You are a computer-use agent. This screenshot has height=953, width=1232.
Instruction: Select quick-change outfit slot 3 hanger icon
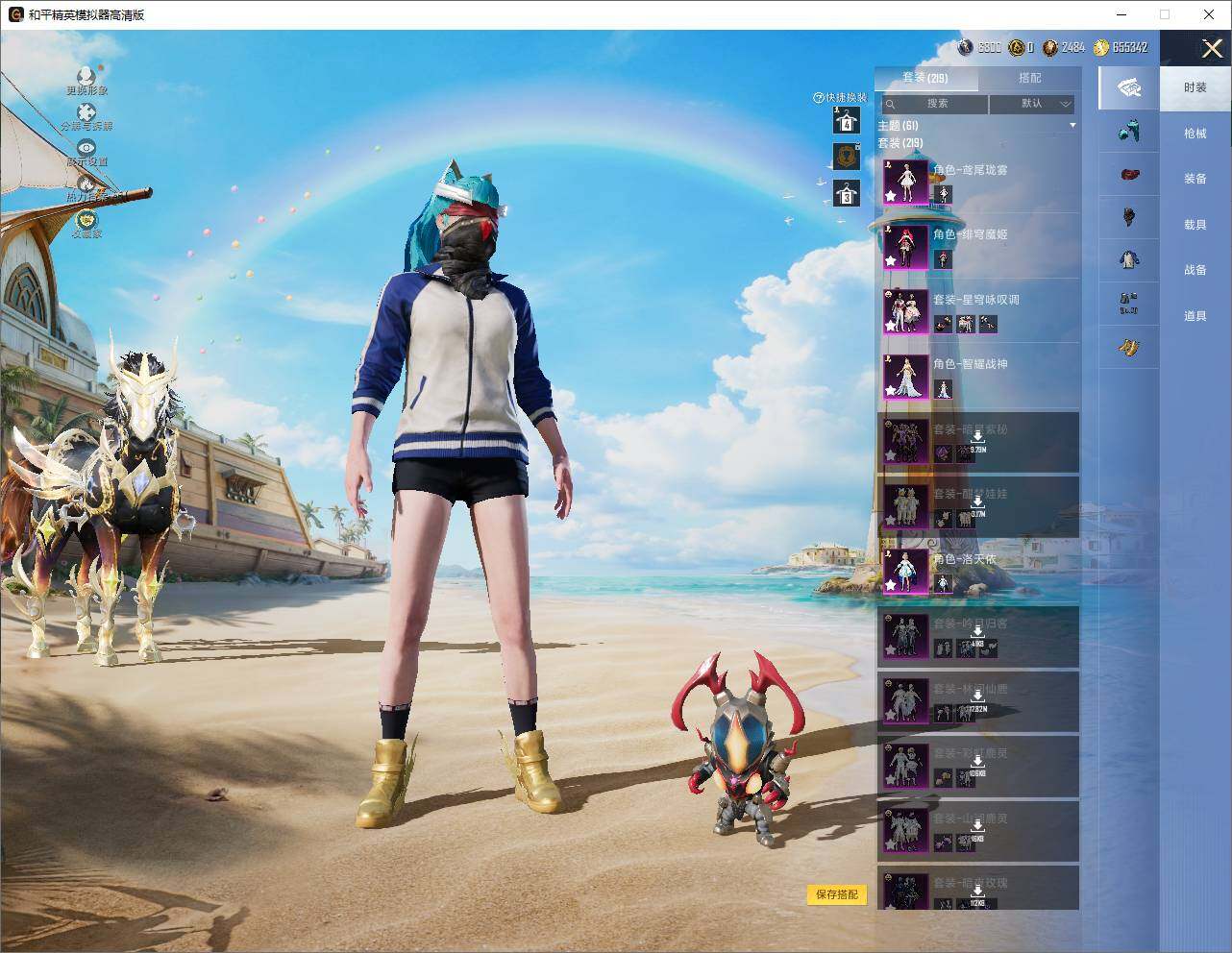tap(846, 193)
